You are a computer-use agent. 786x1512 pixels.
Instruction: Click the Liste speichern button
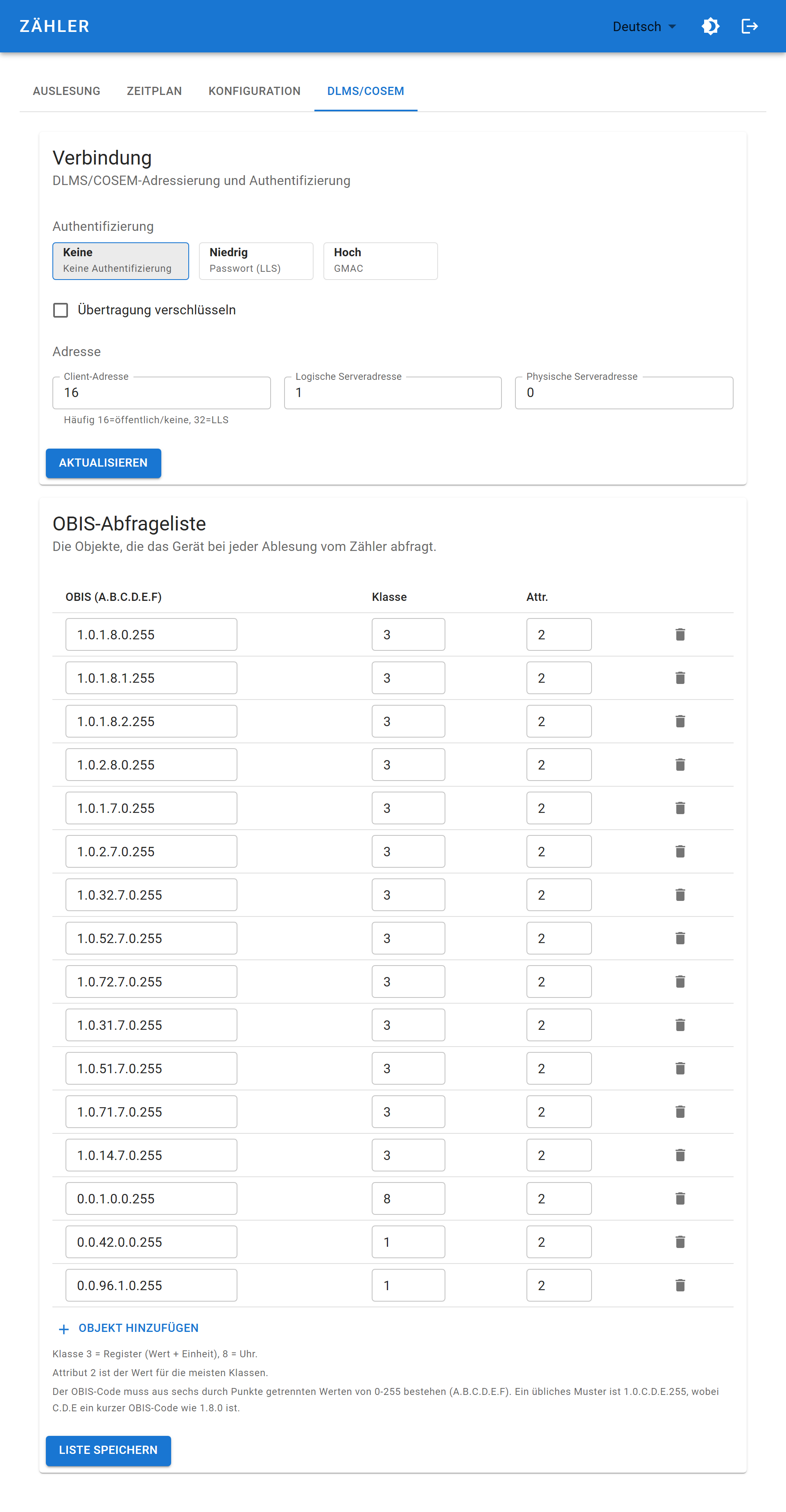click(108, 1450)
